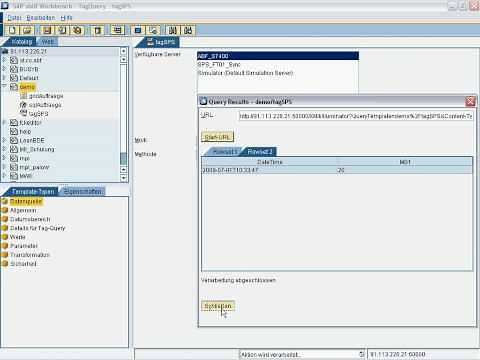Click the toolbar icon immediately left of trash
The image size is (480, 360).
coord(77,31)
